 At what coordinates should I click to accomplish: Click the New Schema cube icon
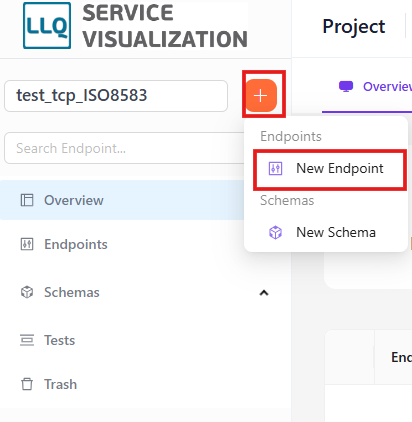click(275, 232)
